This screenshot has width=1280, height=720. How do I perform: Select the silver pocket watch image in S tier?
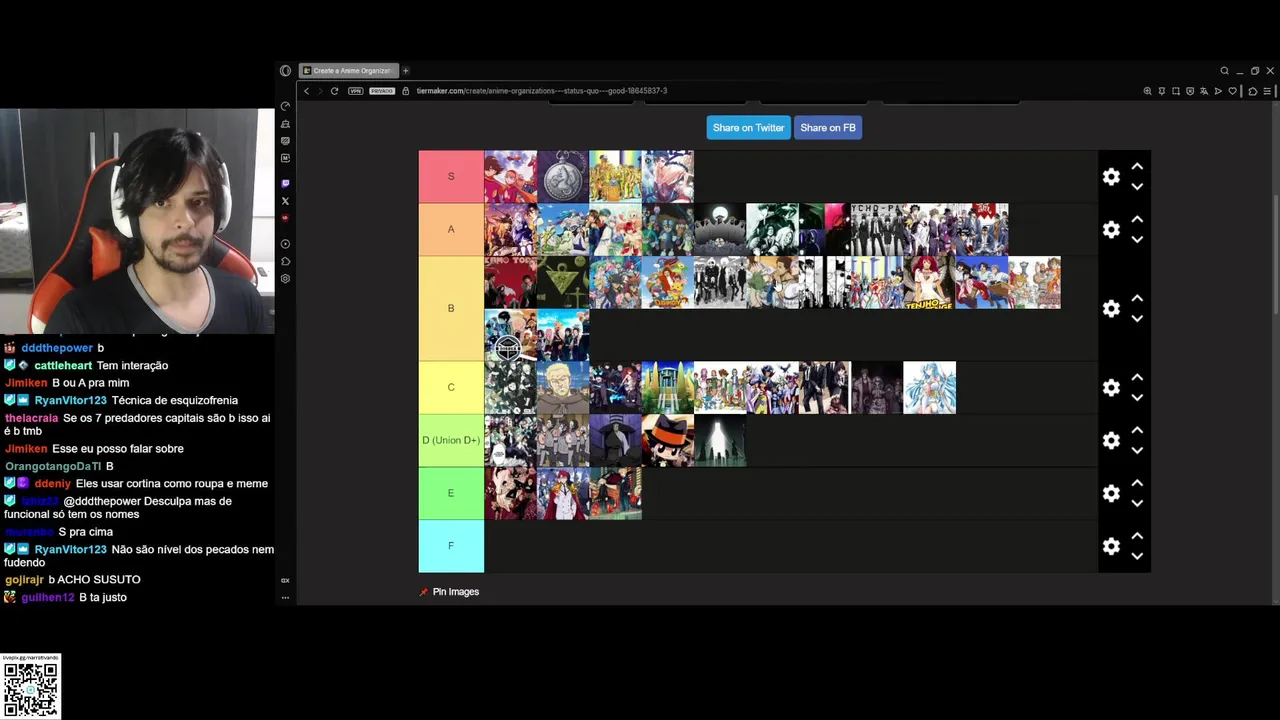(x=563, y=177)
